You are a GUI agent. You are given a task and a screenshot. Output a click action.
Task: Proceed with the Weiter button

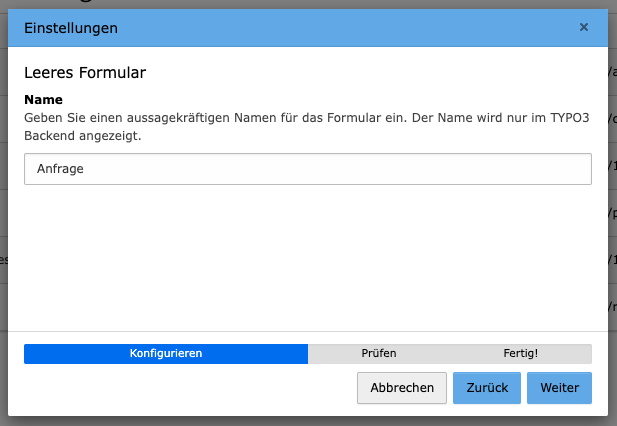559,388
